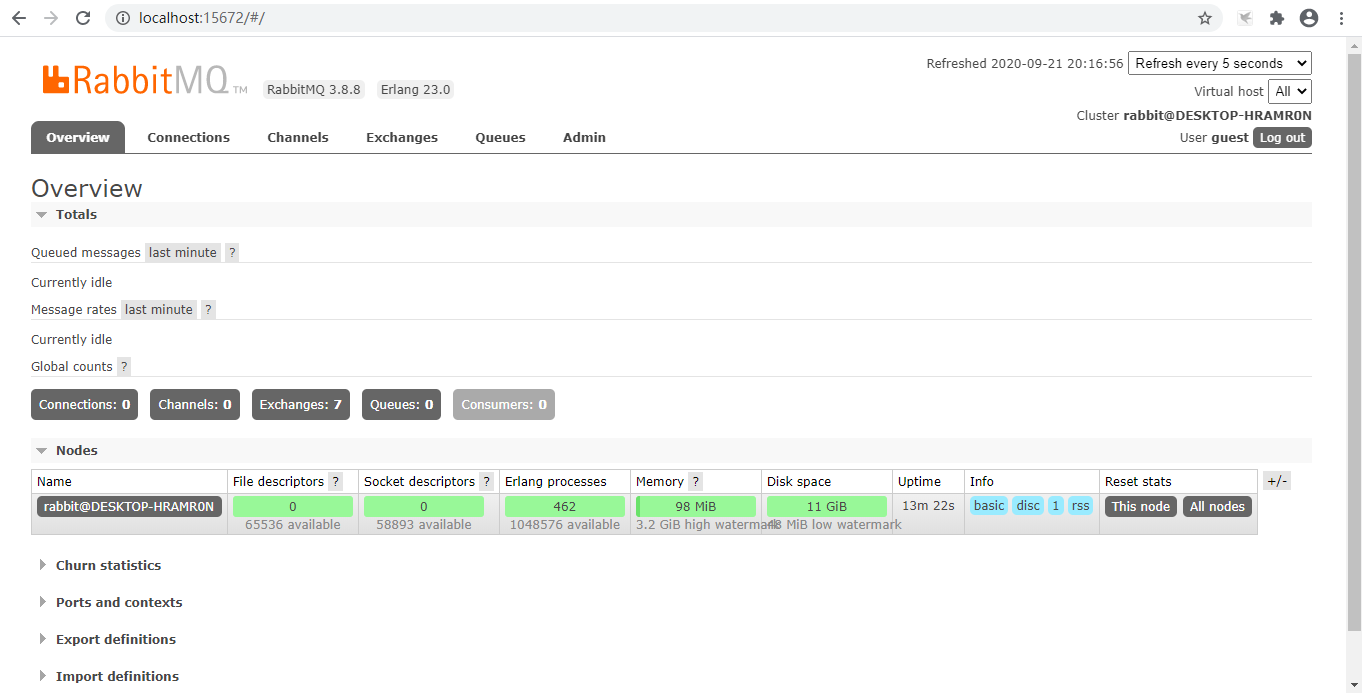Change Message rates last minute range
Screen dimensions: 1362x693
click(x=159, y=310)
